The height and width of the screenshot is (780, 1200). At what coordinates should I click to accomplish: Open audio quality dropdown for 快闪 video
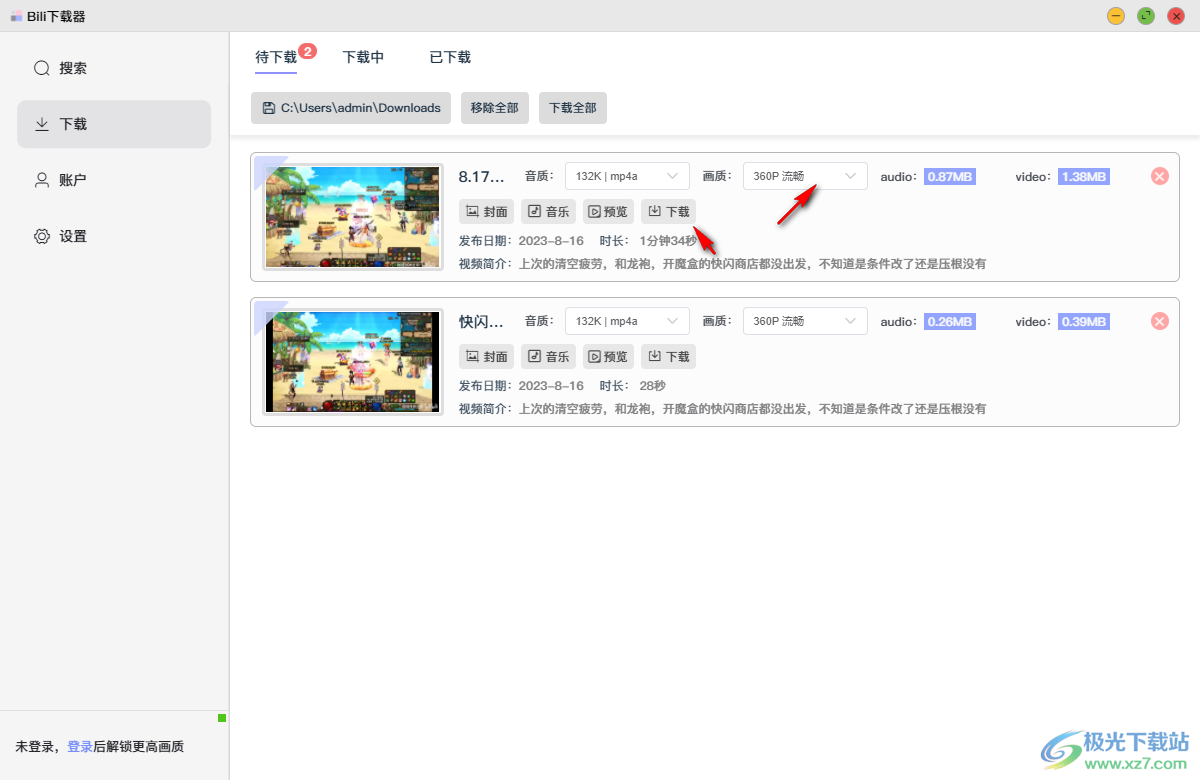pos(627,321)
